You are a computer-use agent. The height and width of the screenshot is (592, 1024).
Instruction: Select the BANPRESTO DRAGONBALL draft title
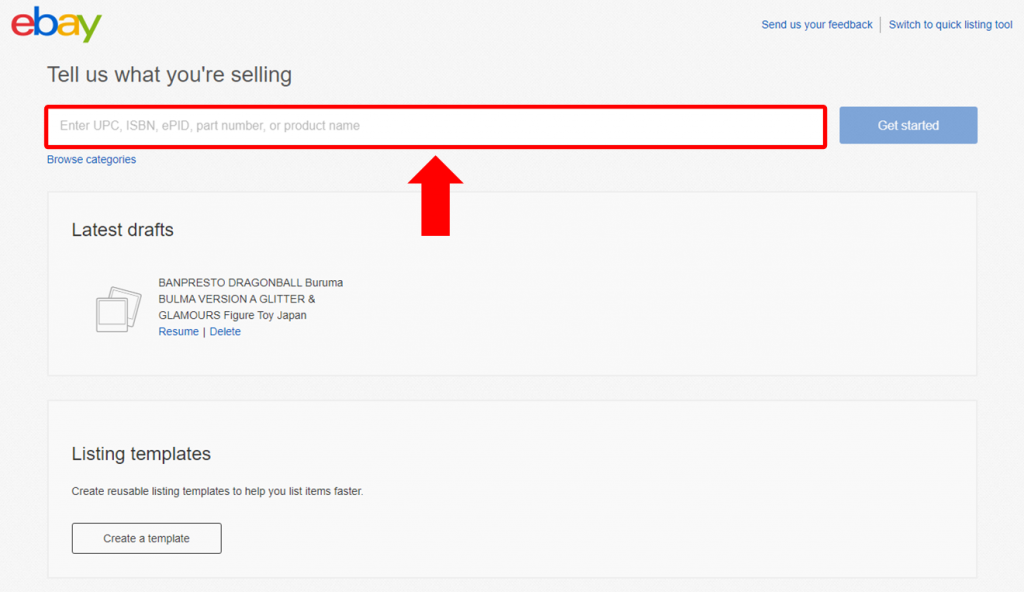(250, 299)
